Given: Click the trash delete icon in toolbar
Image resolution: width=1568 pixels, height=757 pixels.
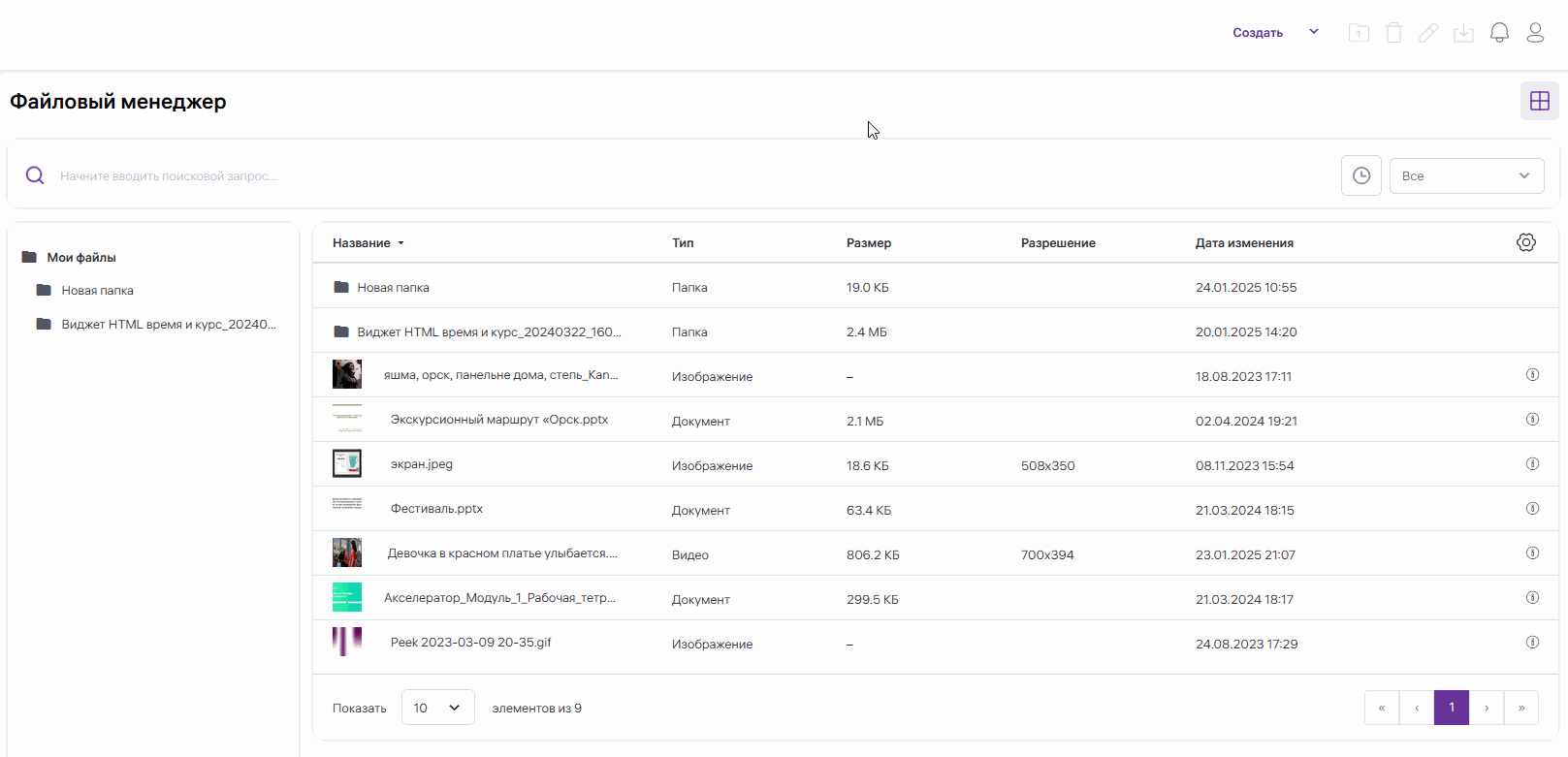Looking at the screenshot, I should (x=1393, y=33).
